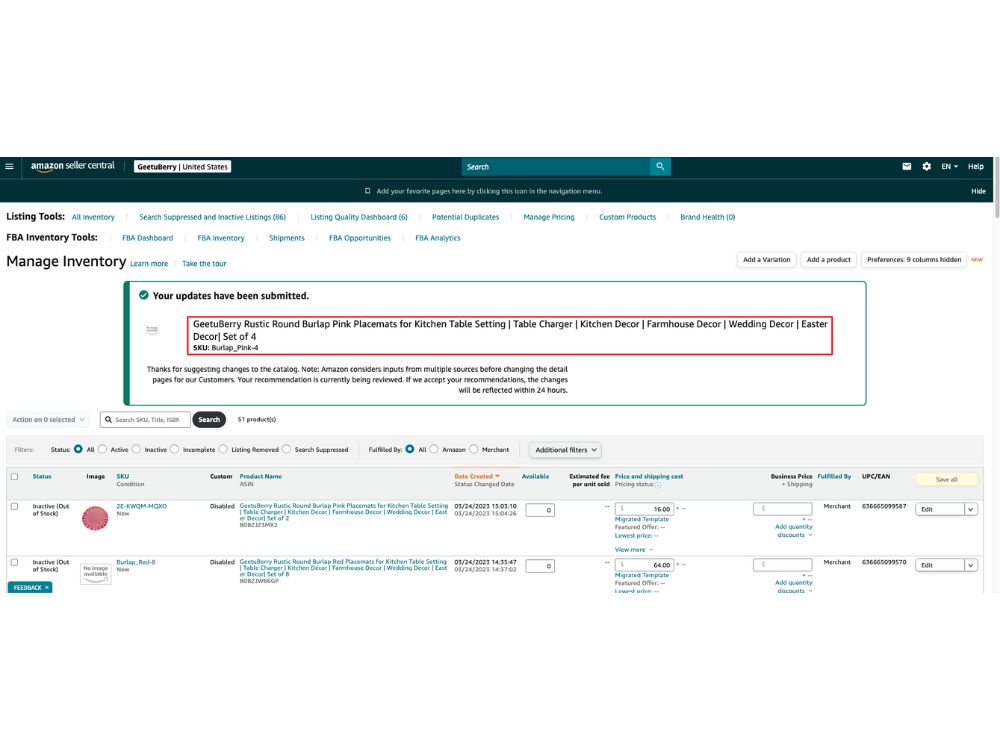Select Listing Removed status radio
This screenshot has width=1000, height=750.
point(223,449)
